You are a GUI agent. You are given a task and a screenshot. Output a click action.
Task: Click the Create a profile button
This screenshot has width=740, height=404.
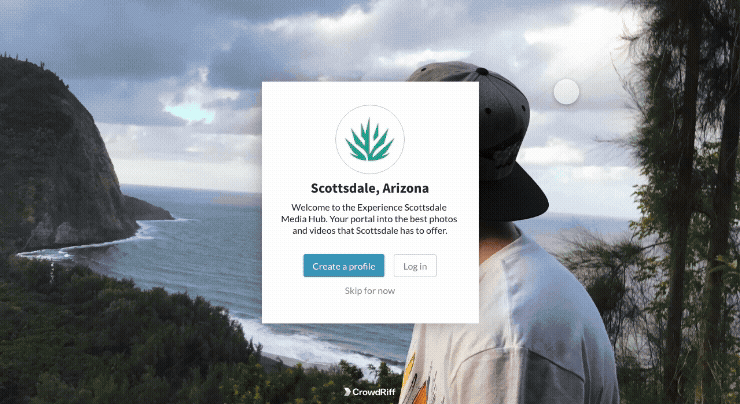click(344, 266)
